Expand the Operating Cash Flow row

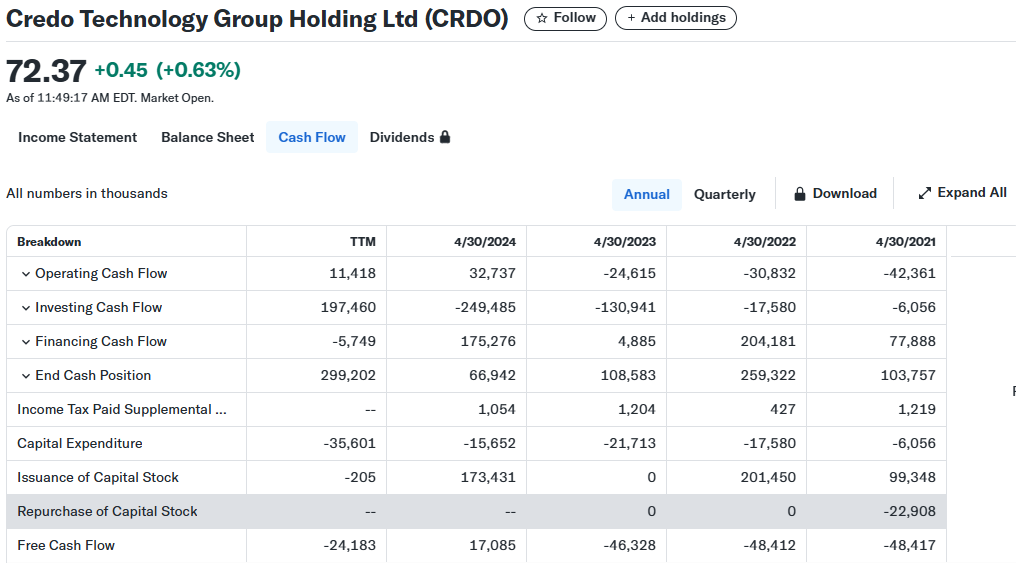[26, 274]
